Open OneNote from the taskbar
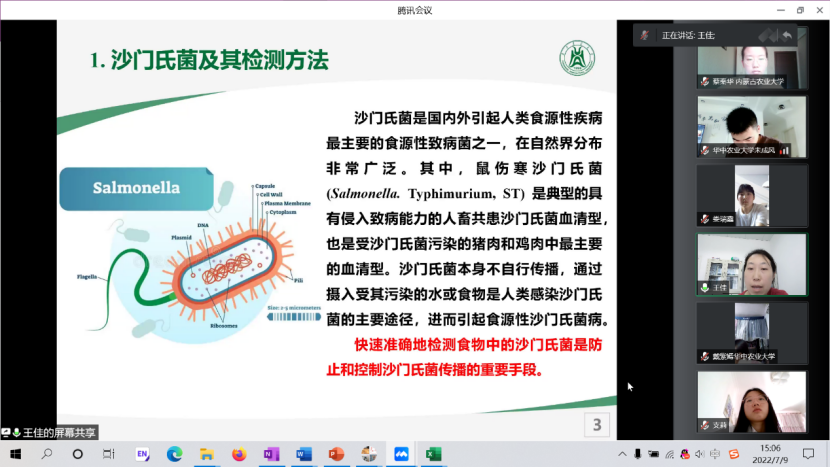830x468 pixels. (x=271, y=454)
